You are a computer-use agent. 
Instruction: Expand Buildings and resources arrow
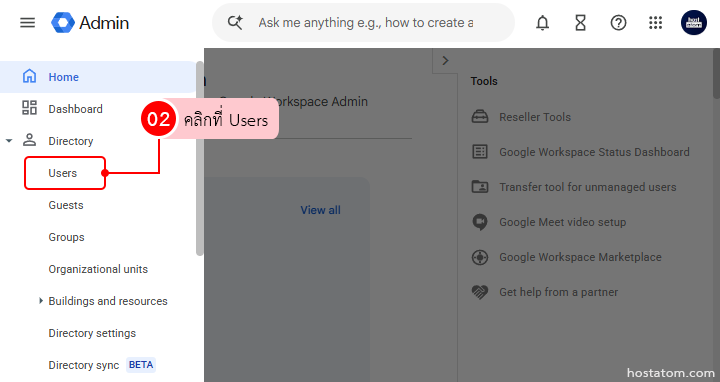40,301
